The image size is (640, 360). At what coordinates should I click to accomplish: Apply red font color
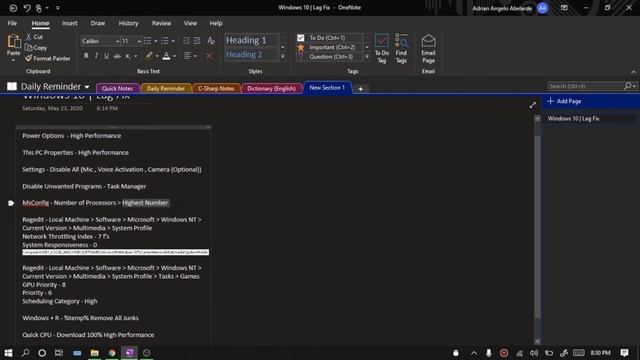[166, 56]
